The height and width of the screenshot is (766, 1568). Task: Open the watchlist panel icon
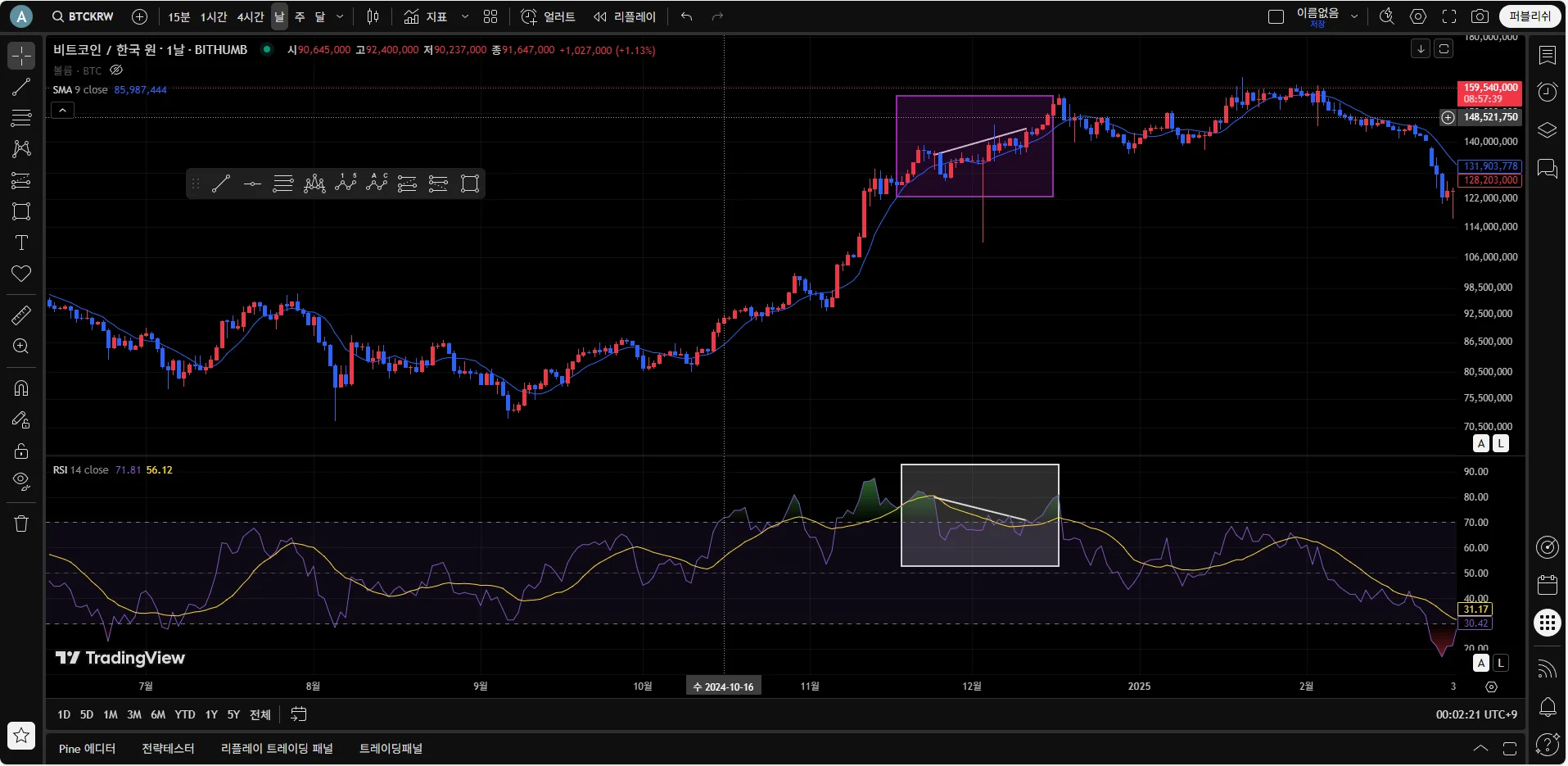click(1548, 56)
